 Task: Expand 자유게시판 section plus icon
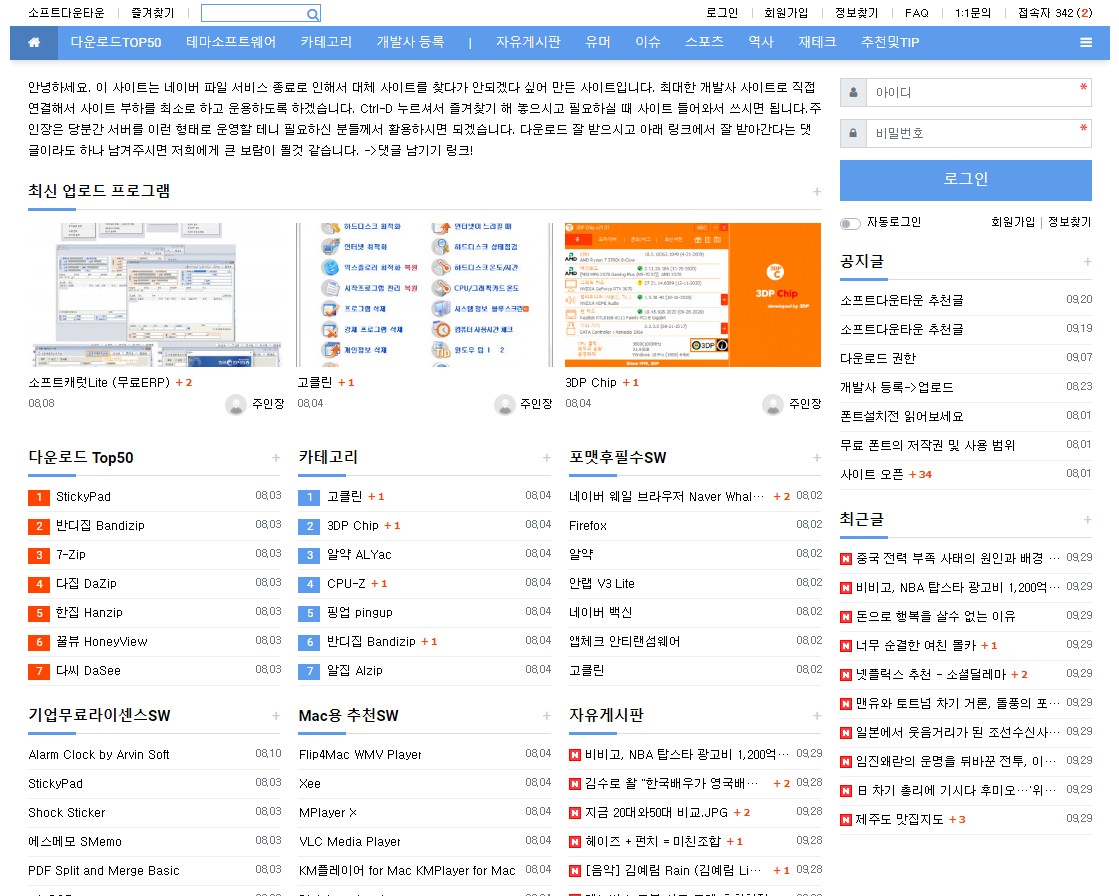[816, 716]
